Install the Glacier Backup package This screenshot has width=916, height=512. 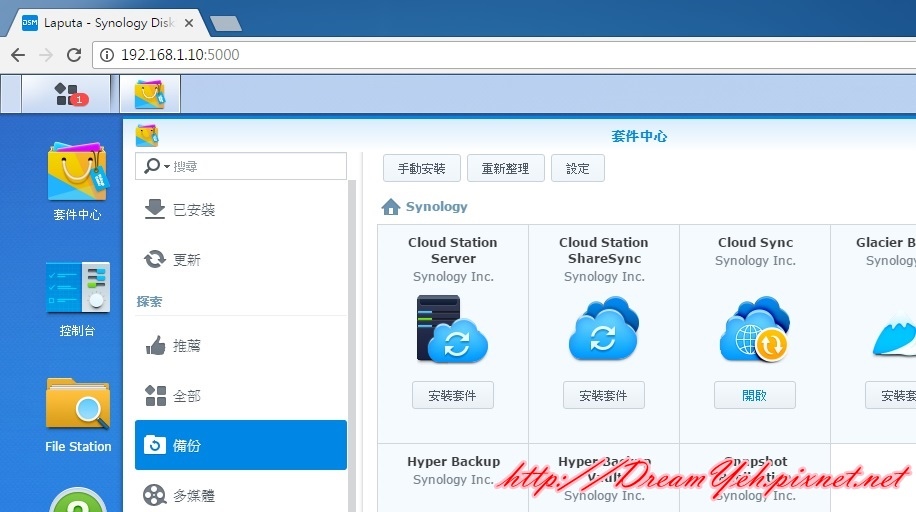tap(890, 395)
